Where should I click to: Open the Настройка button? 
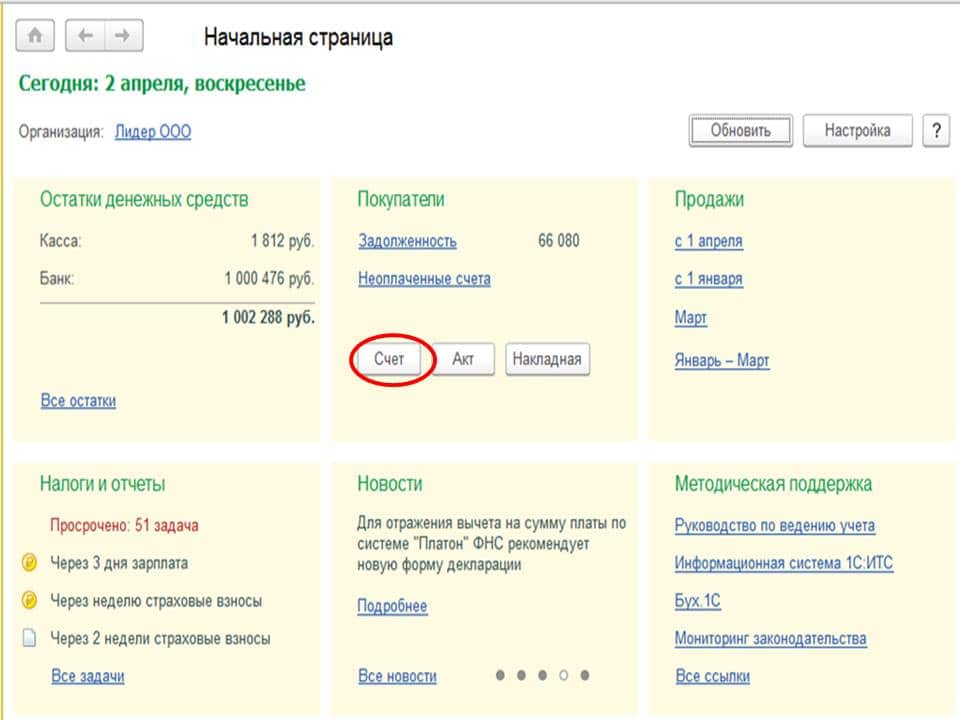click(x=857, y=130)
